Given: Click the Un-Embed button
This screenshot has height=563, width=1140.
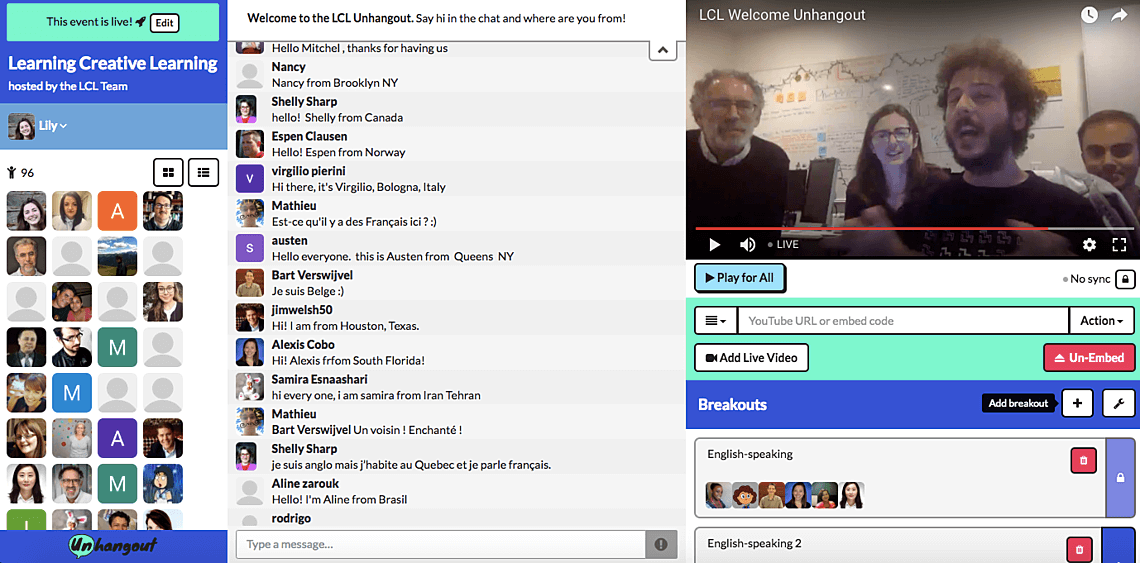Looking at the screenshot, I should [1089, 358].
